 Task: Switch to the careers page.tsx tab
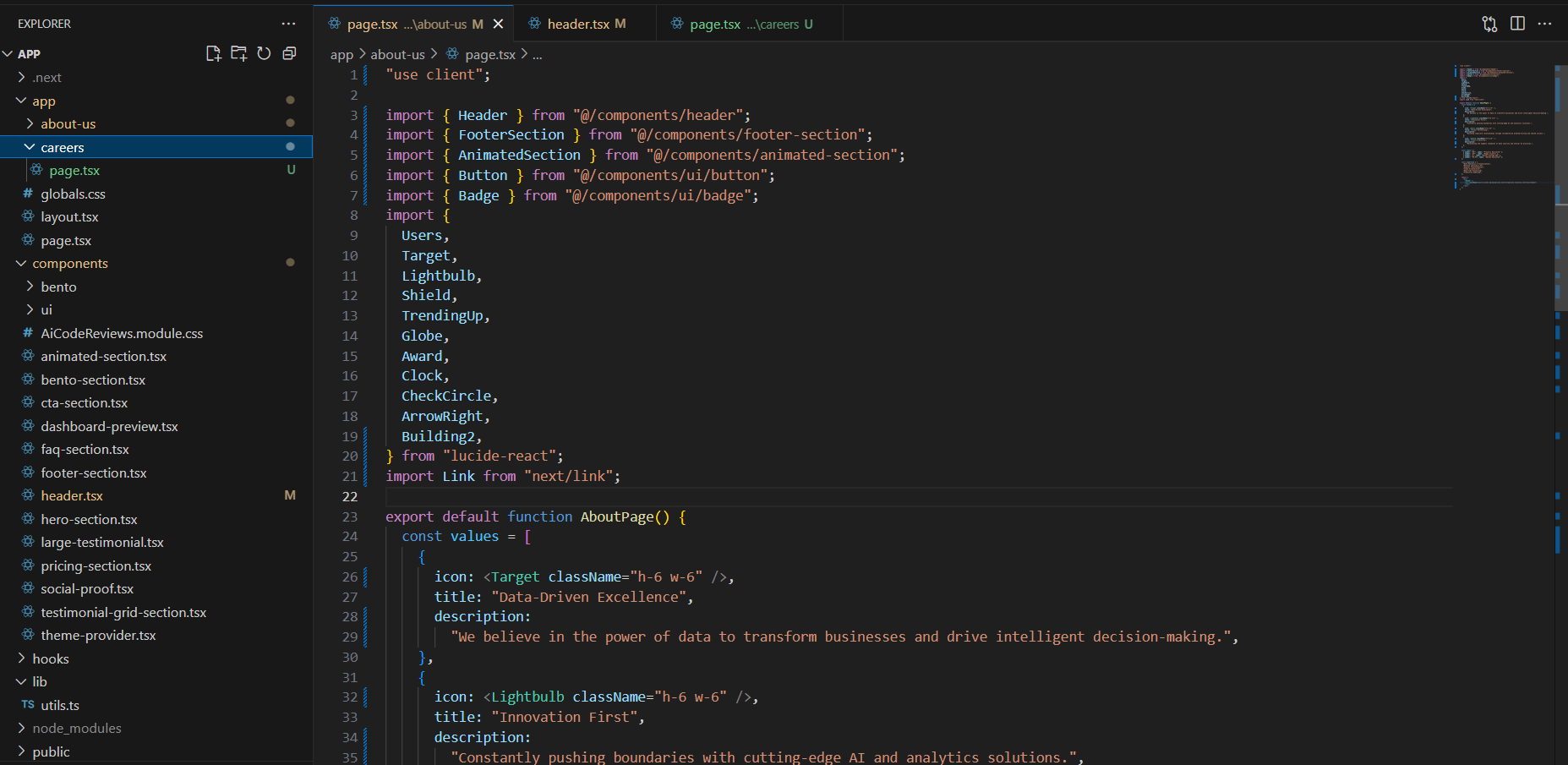tap(715, 24)
